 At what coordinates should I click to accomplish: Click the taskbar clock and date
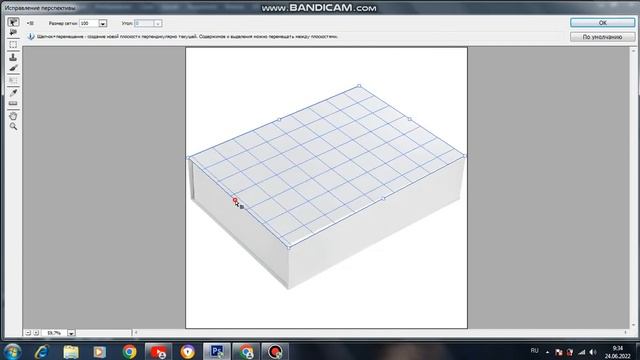click(x=618, y=352)
